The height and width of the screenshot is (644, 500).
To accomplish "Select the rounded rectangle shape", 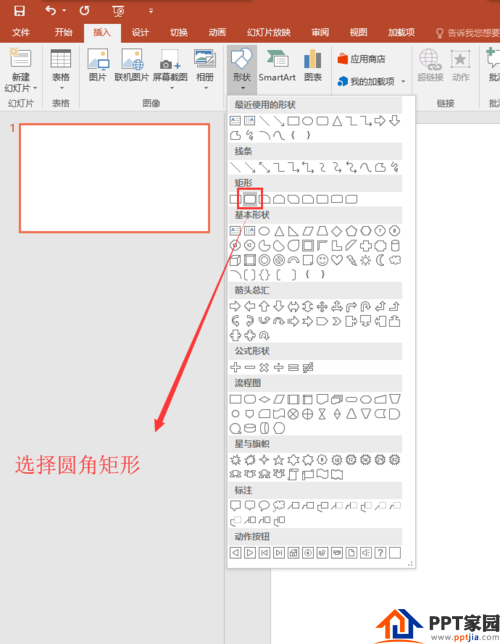I will (x=250, y=199).
